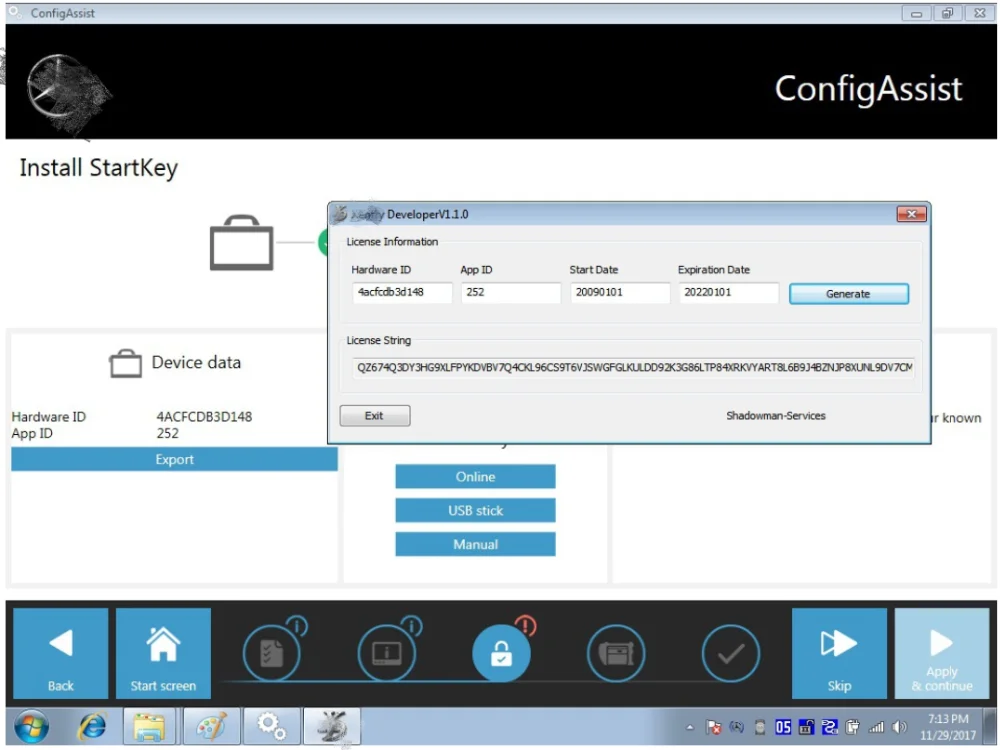This screenshot has width=1000, height=750.
Task: Choose Manual StartKey installation
Action: tap(475, 544)
